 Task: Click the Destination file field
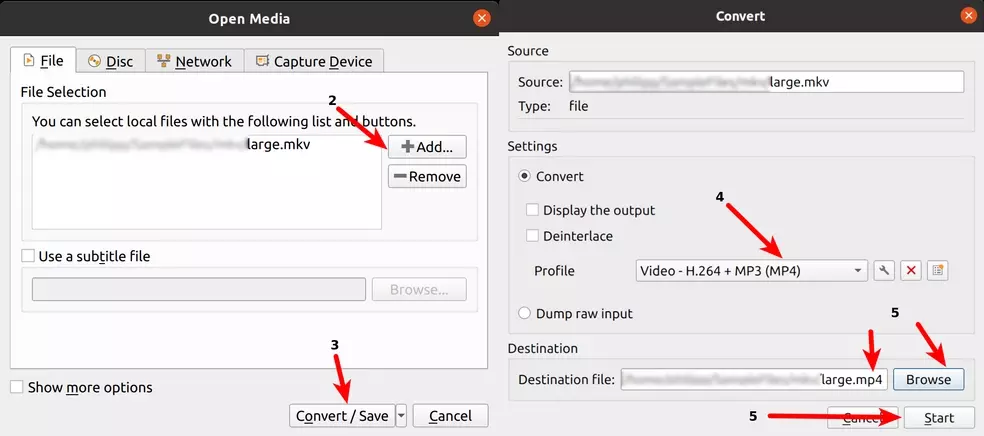click(754, 380)
